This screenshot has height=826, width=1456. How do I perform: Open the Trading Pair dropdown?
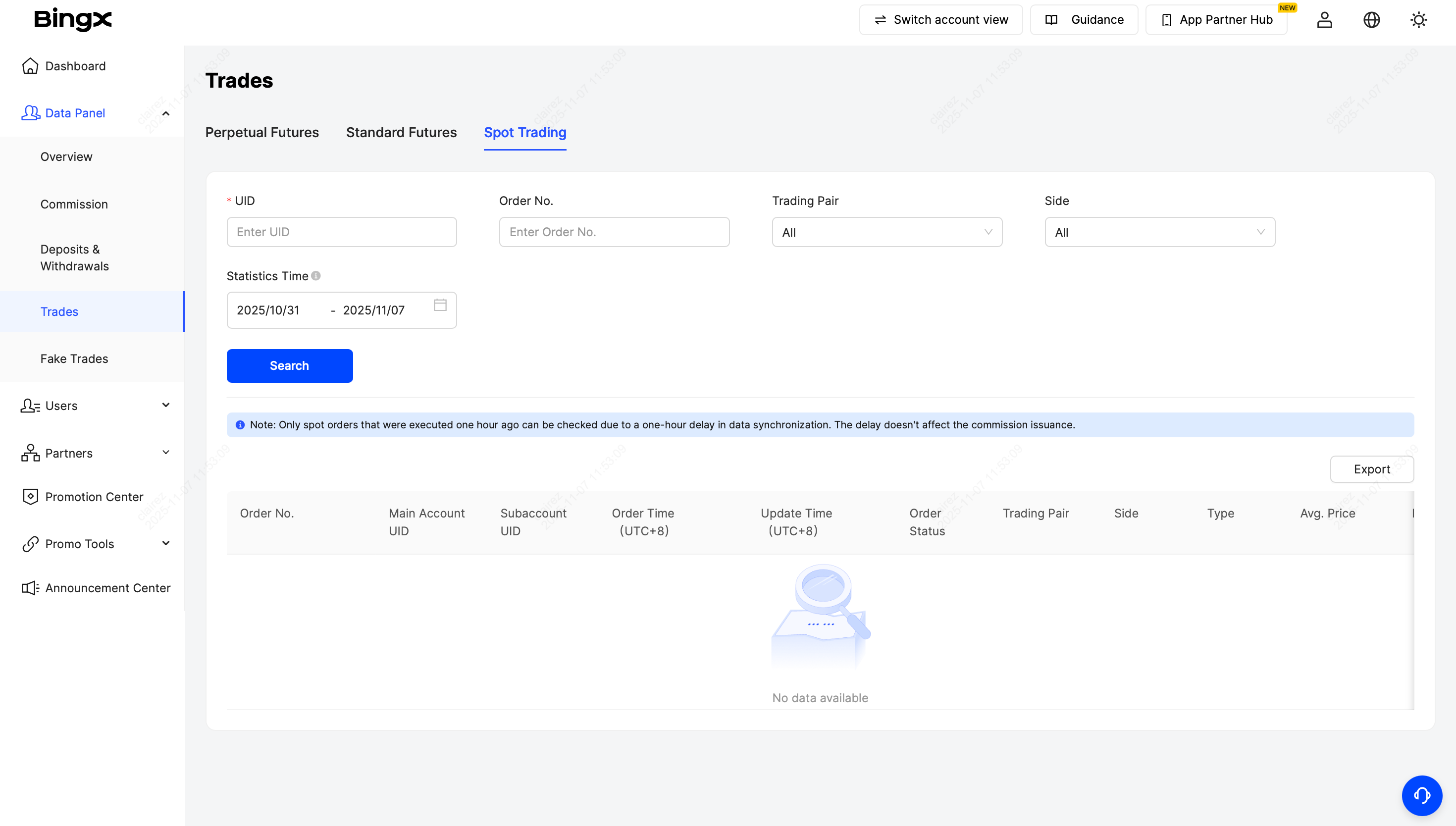[886, 232]
